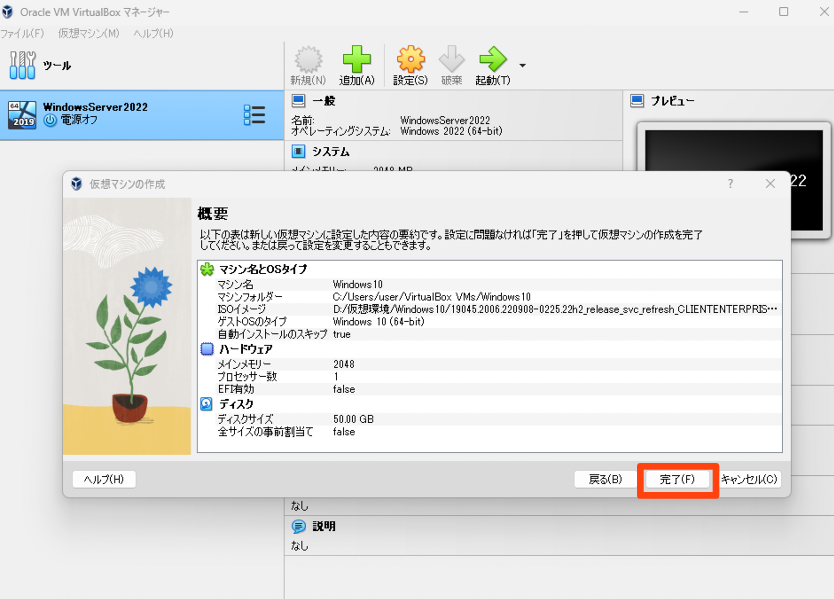Viewport: 834px width, 599px height.
Task: Select the 全サイズの事前割当て false row
Action: [489, 432]
